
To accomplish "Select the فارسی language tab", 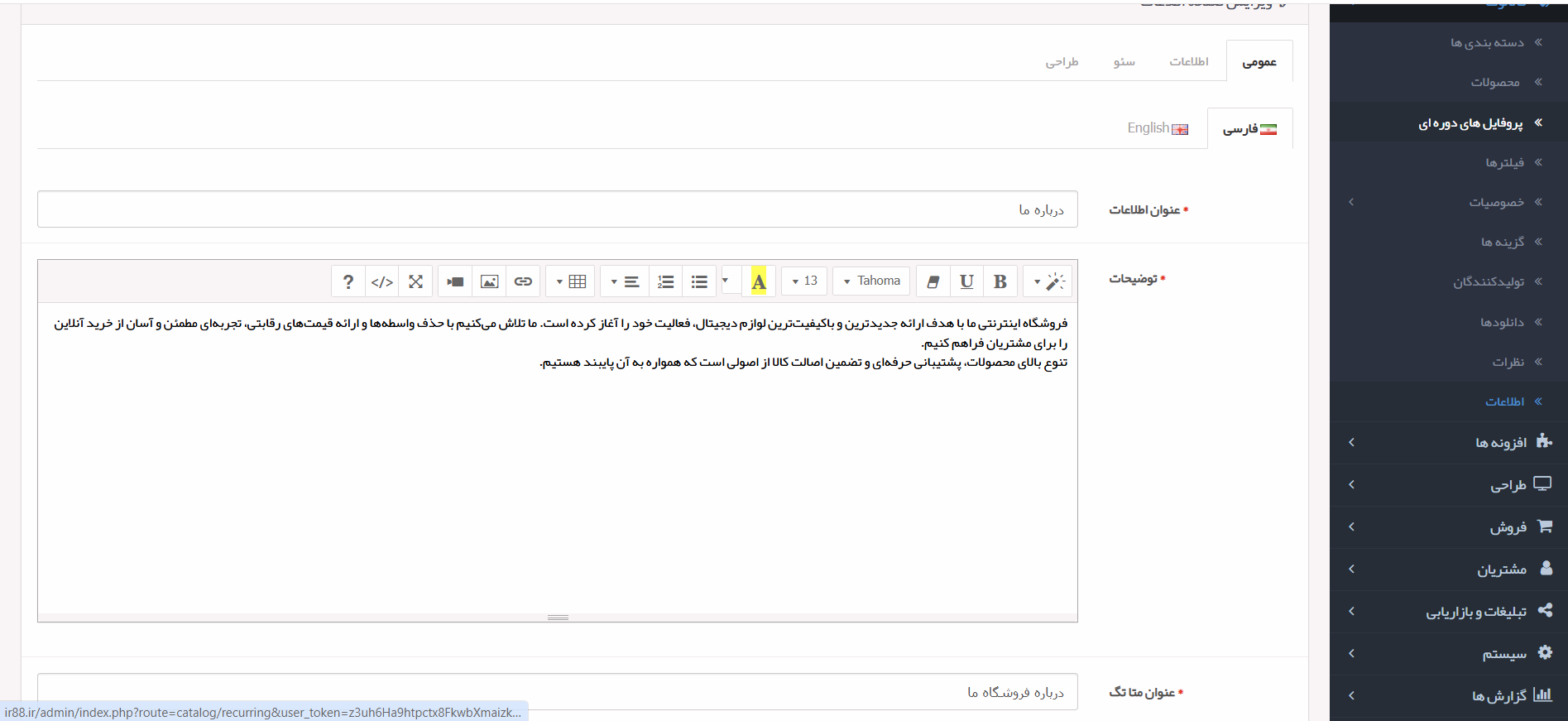I will coord(1250,128).
